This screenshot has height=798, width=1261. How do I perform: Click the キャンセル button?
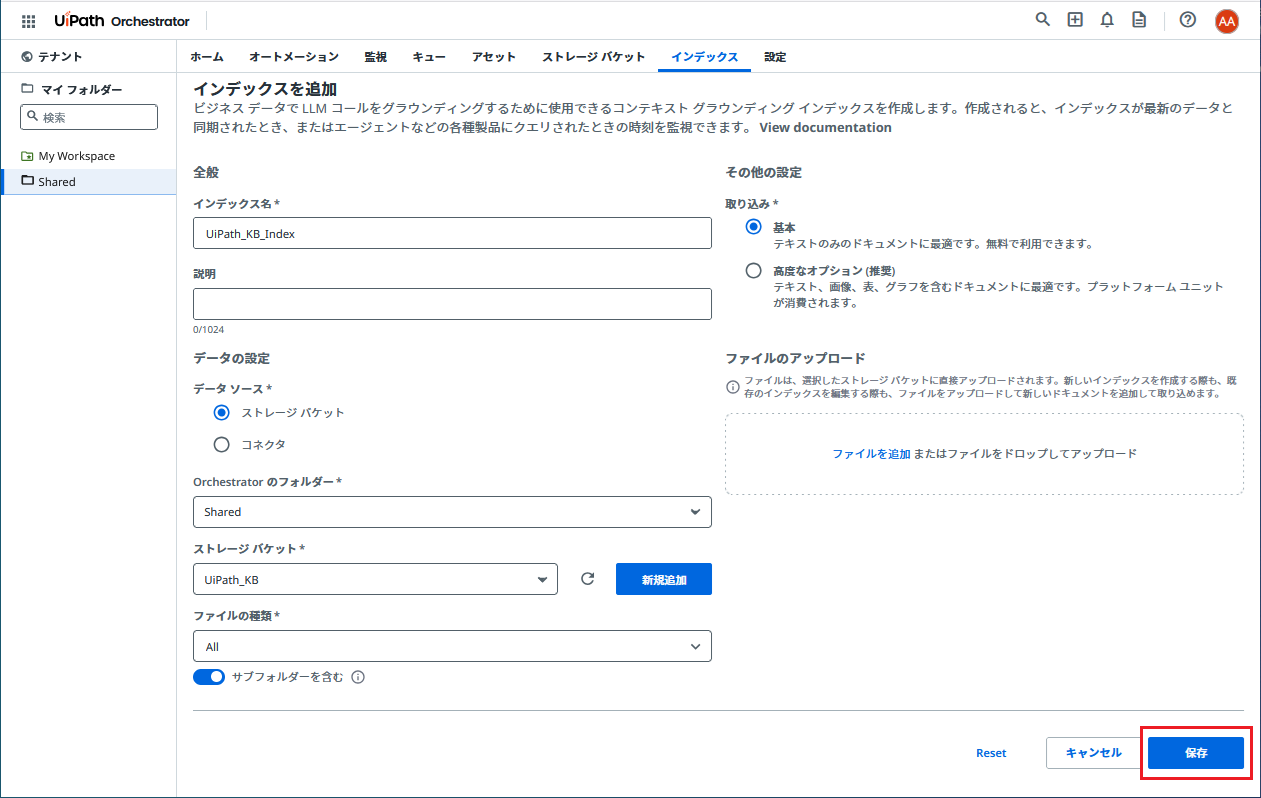(1094, 753)
